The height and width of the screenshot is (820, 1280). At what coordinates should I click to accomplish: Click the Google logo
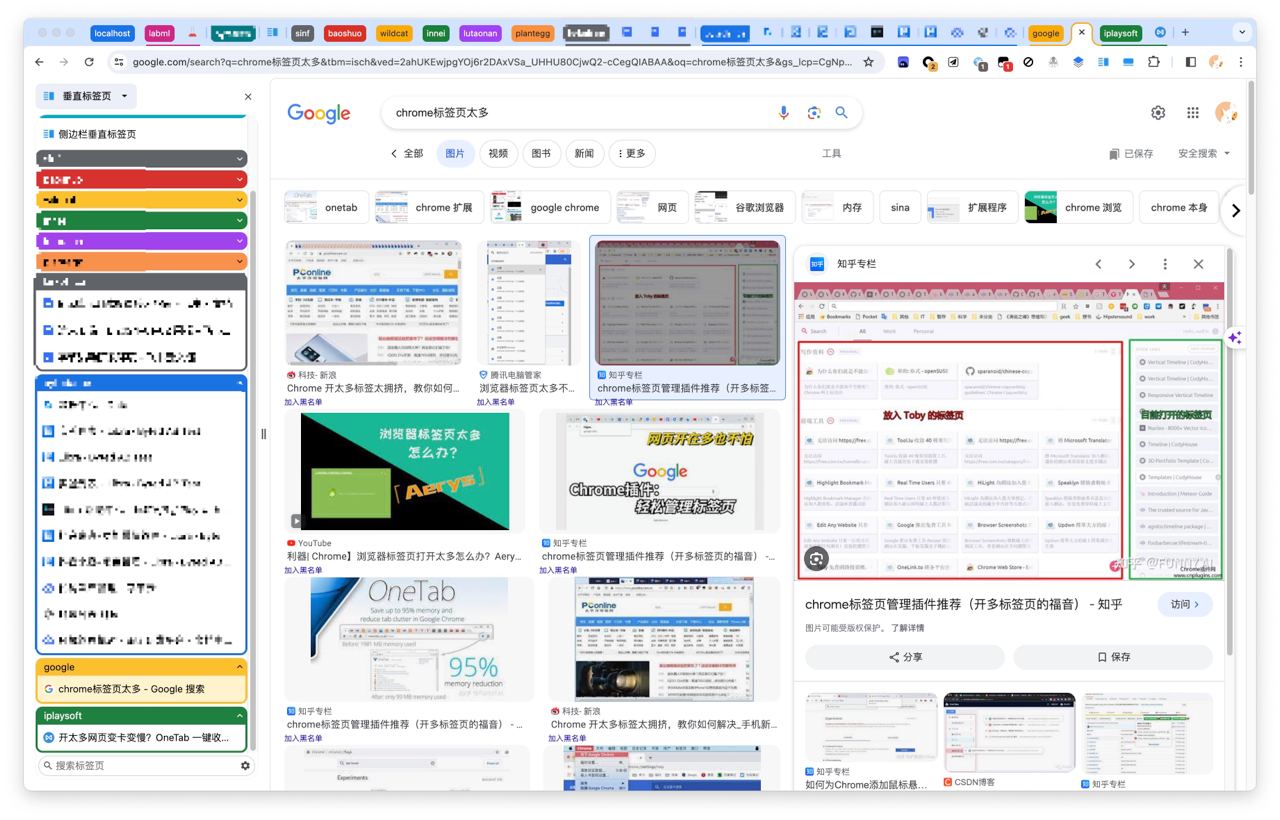point(319,113)
